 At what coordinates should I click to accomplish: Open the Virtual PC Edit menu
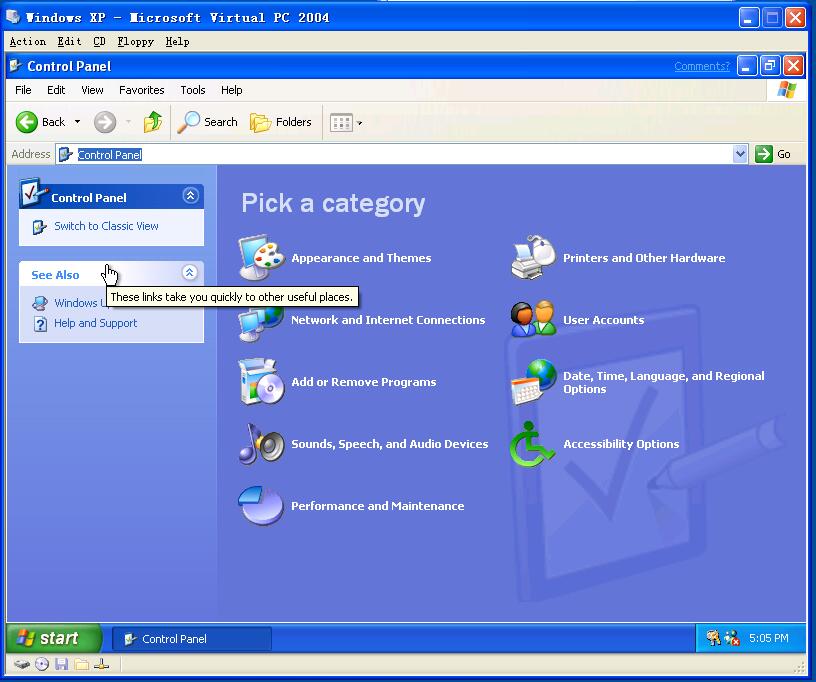(x=69, y=42)
